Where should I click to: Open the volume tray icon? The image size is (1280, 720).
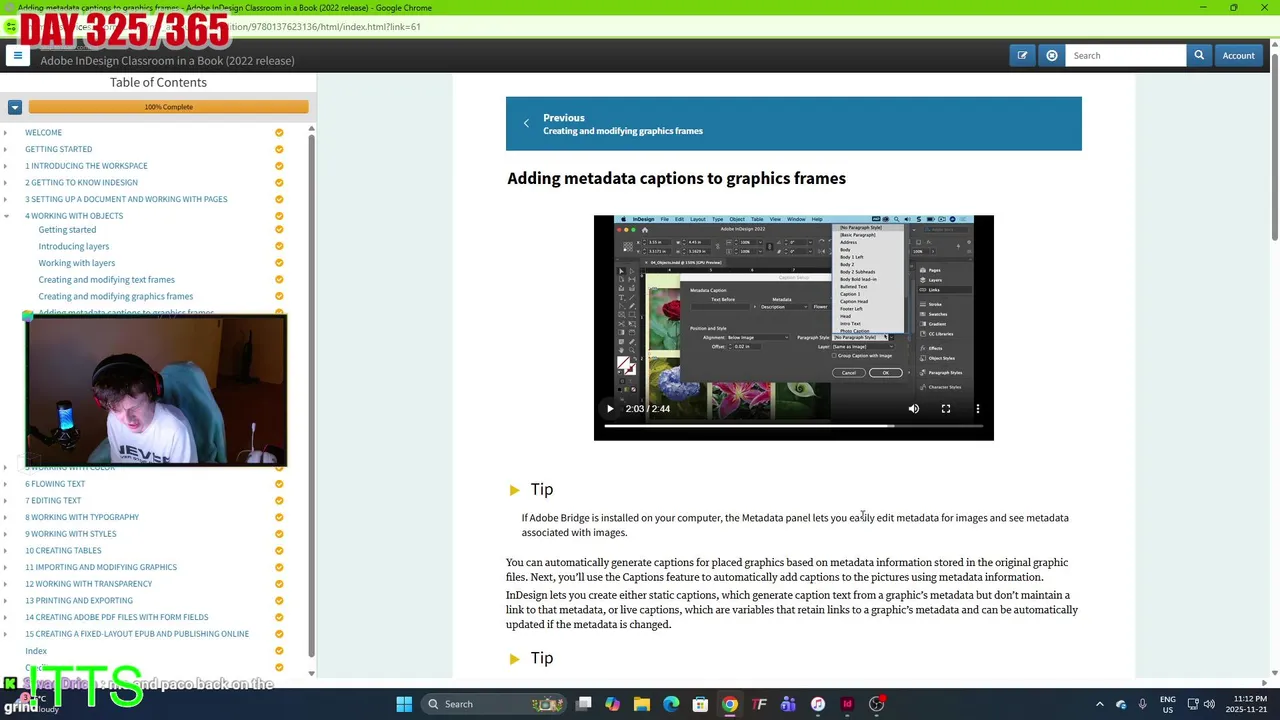pyautogui.click(x=1209, y=704)
